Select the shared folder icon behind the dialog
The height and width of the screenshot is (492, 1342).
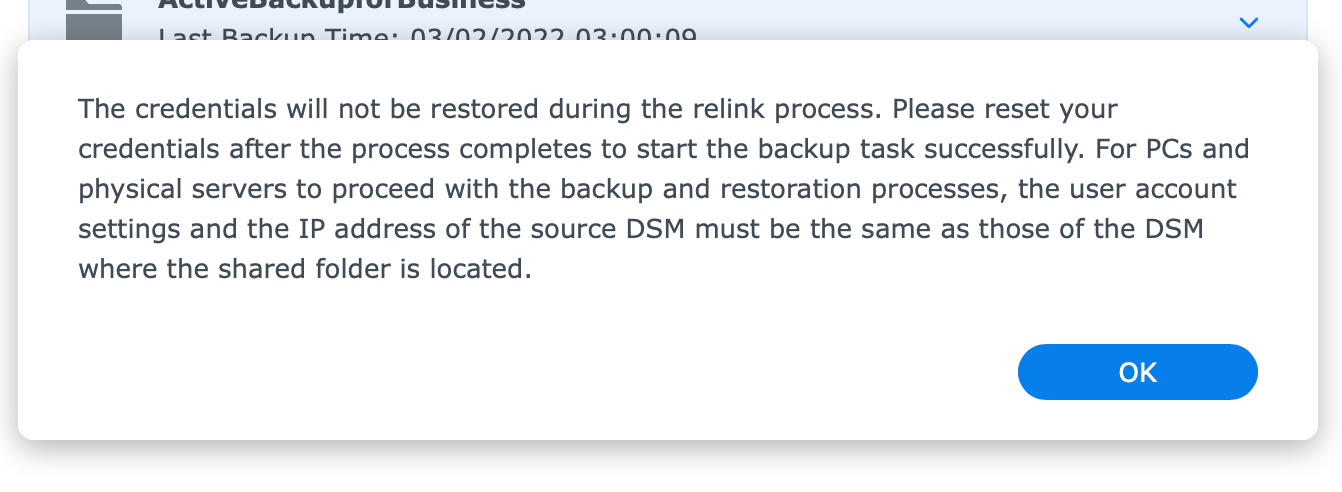click(94, 20)
